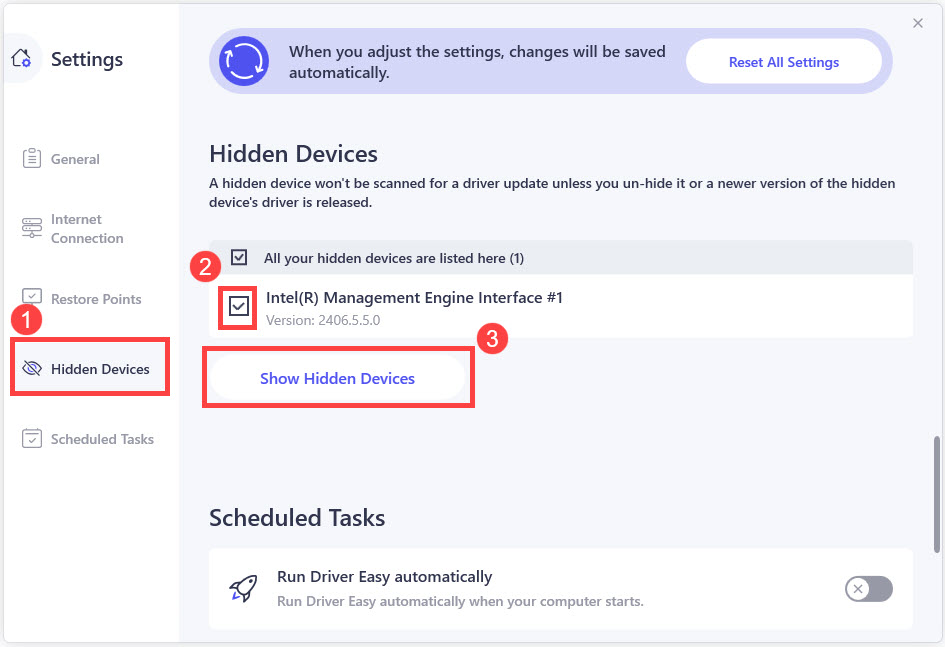Viewport: 945px width, 647px height.
Task: Open Scheduled Tasks from the sidebar
Action: point(102,439)
